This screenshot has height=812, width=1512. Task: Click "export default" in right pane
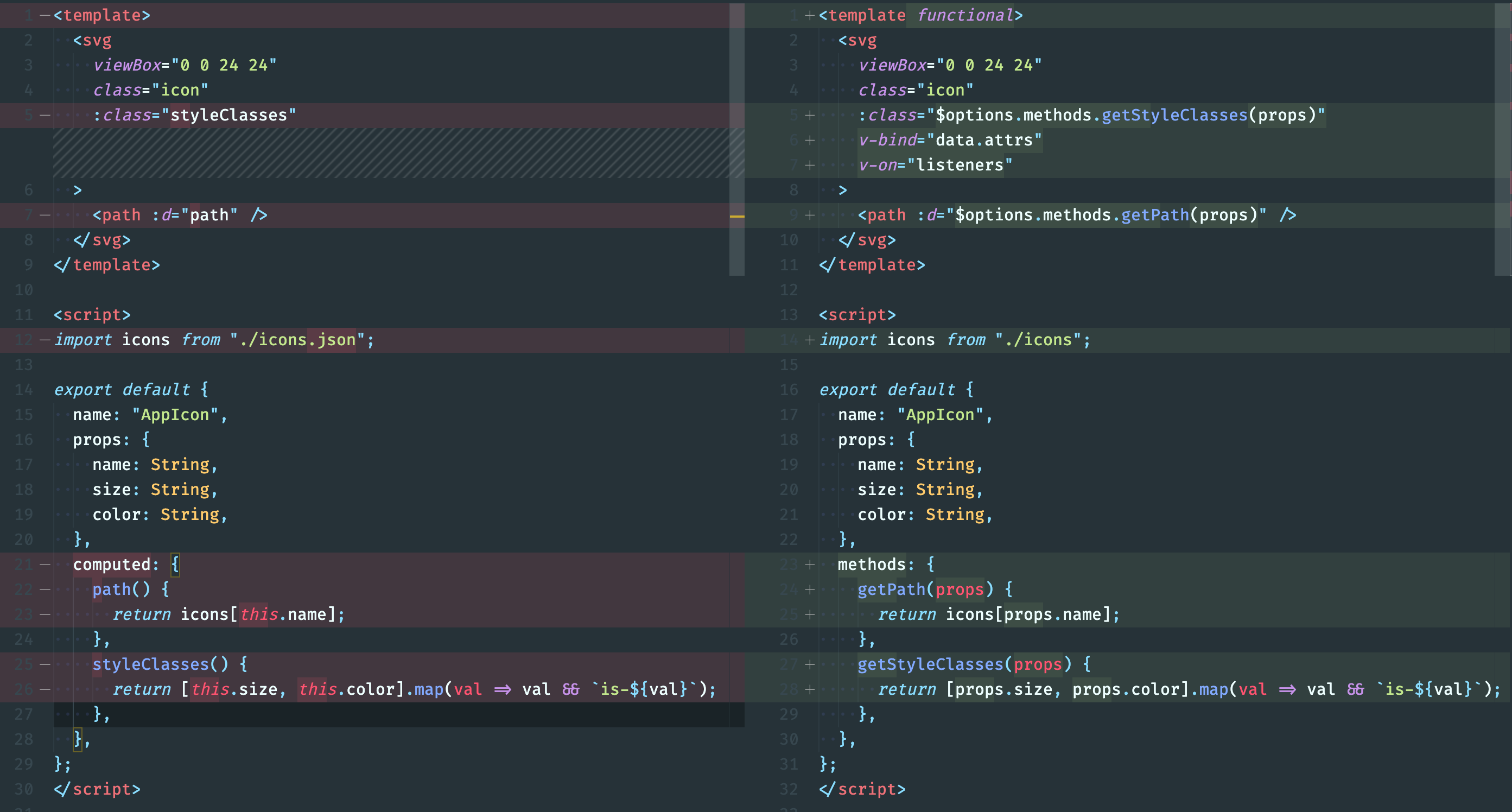[x=887, y=390]
